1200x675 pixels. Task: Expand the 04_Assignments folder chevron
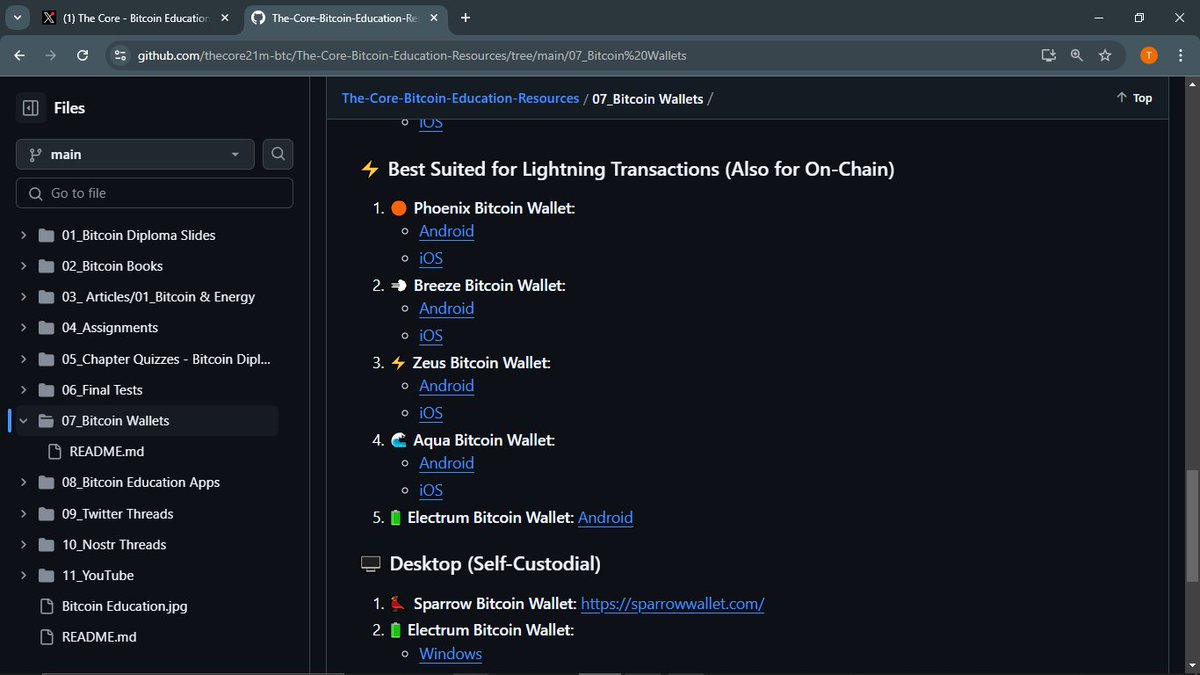[x=22, y=328]
